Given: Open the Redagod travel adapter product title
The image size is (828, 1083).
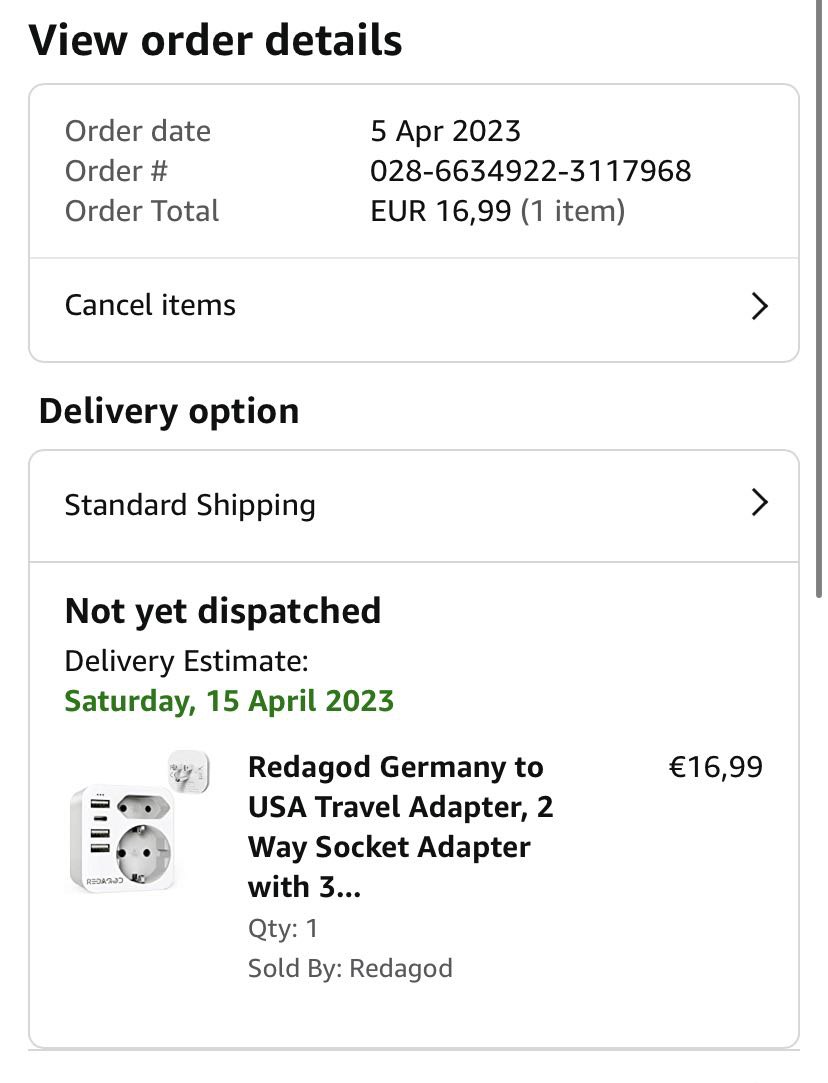Looking at the screenshot, I should 400,826.
